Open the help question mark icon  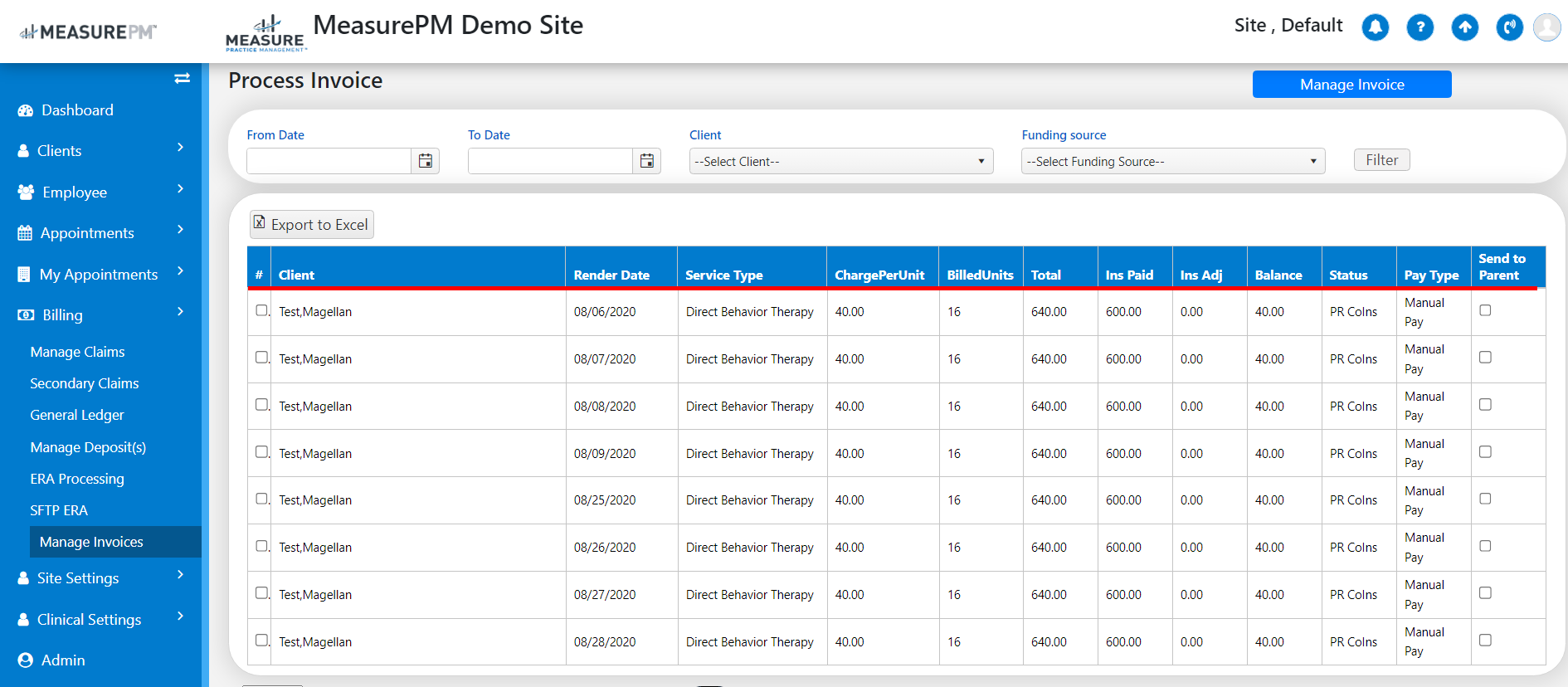(x=1419, y=27)
